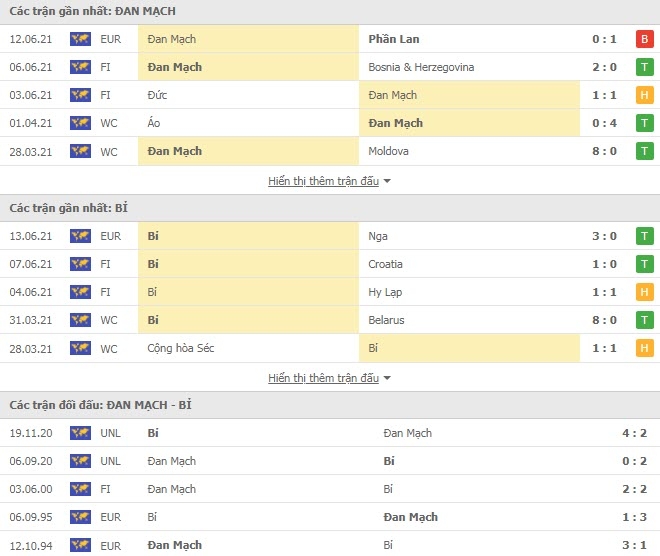
Task: Select the 8:0 score against Moldova
Action: [604, 151]
